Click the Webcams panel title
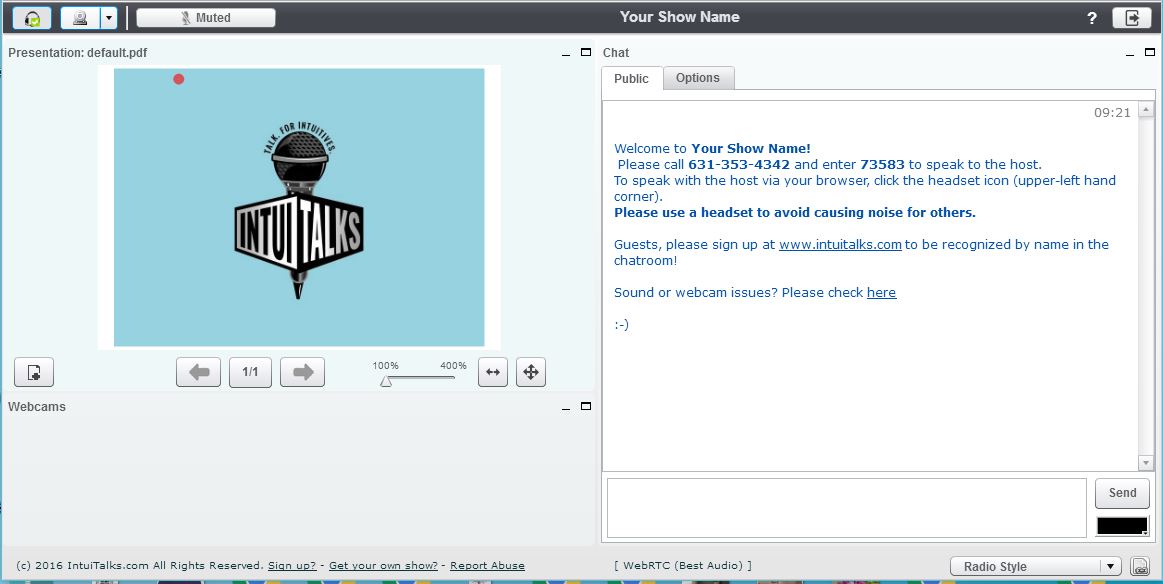The width and height of the screenshot is (1163, 584). click(x=37, y=407)
